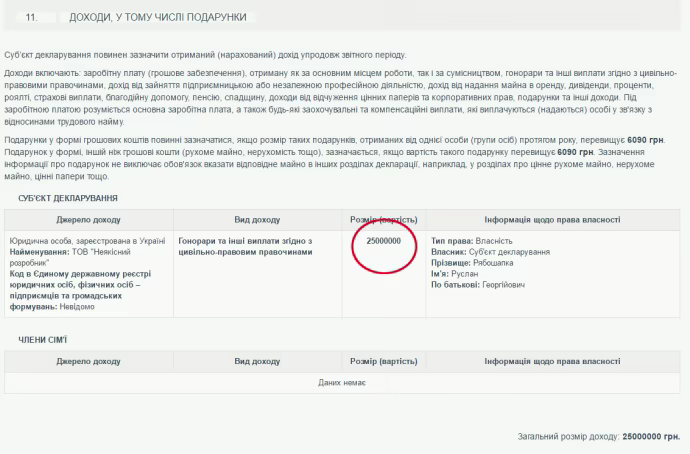Click the patronymic 'Георгійович' line
690x454 pixels.
[x=478, y=285]
